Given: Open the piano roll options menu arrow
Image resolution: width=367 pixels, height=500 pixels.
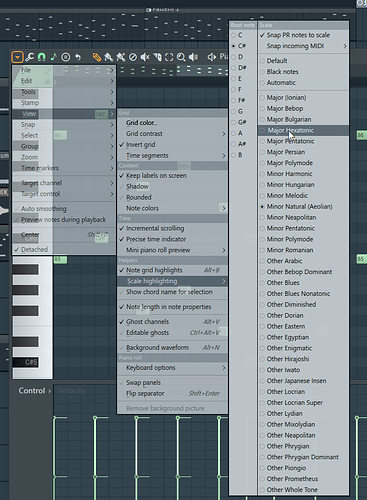Looking at the screenshot, I should [x=17, y=57].
